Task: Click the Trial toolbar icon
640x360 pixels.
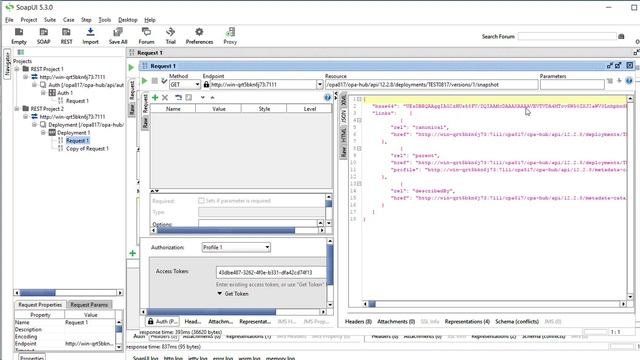Action: (171, 36)
